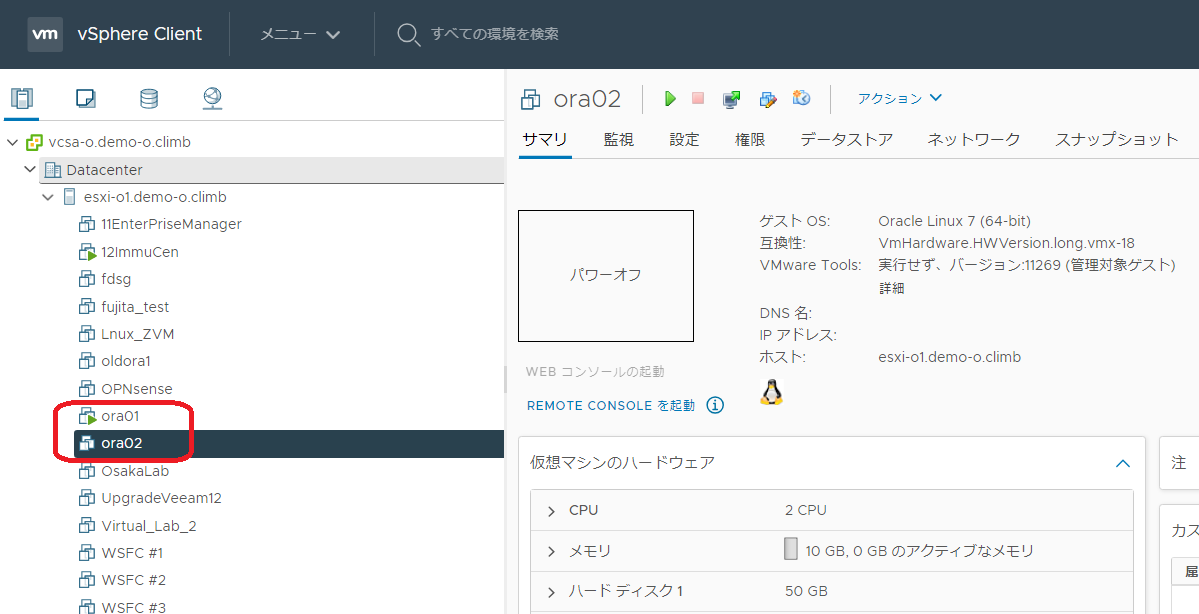Switch to Storage view icon
Image resolution: width=1199 pixels, height=614 pixels.
(x=149, y=98)
